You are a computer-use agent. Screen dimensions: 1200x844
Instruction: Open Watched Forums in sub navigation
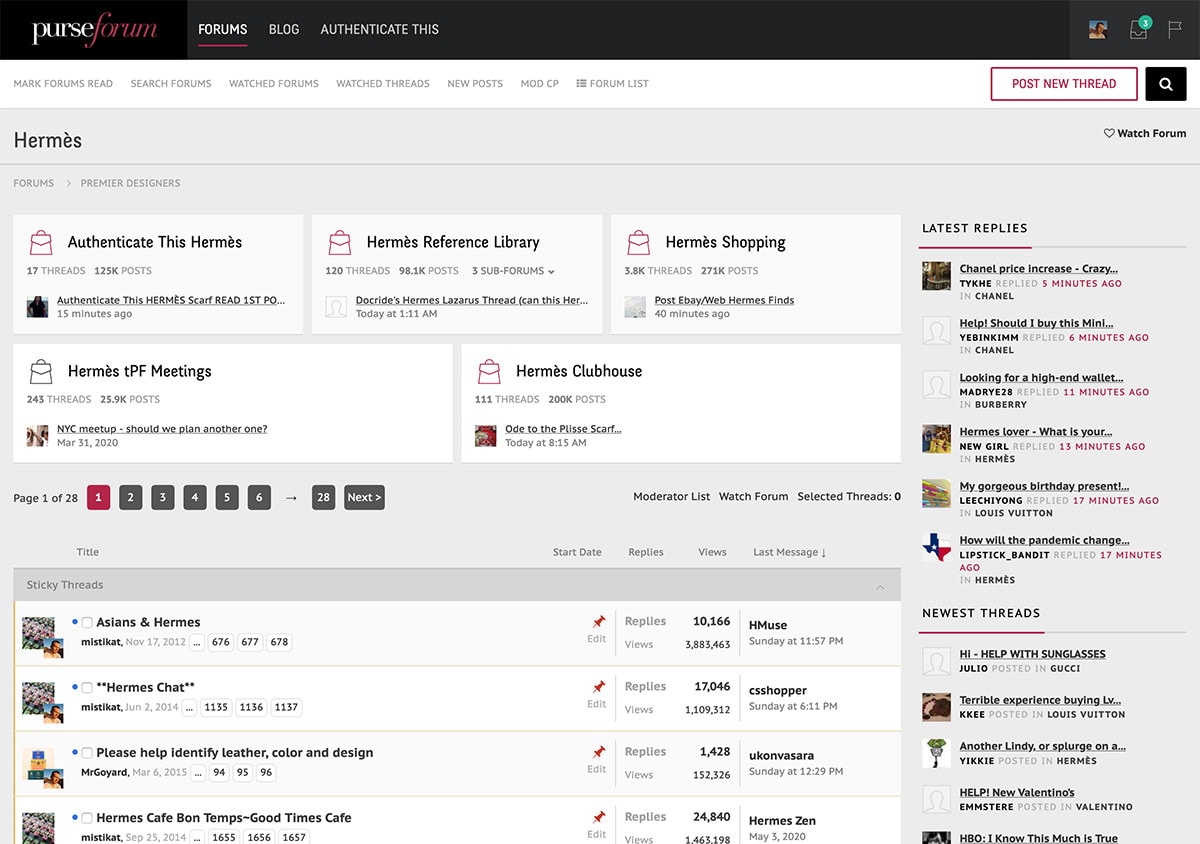(274, 84)
